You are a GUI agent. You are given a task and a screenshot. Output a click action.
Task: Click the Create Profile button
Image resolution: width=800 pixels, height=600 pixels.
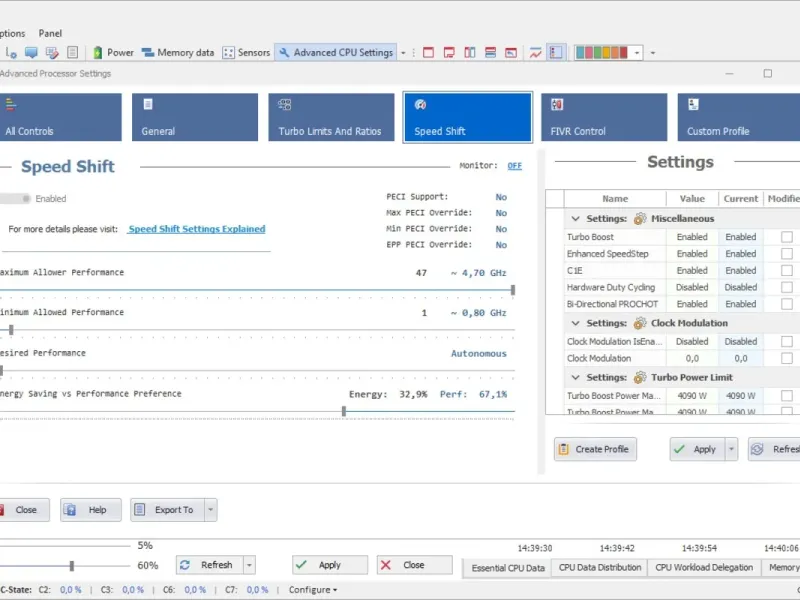595,449
